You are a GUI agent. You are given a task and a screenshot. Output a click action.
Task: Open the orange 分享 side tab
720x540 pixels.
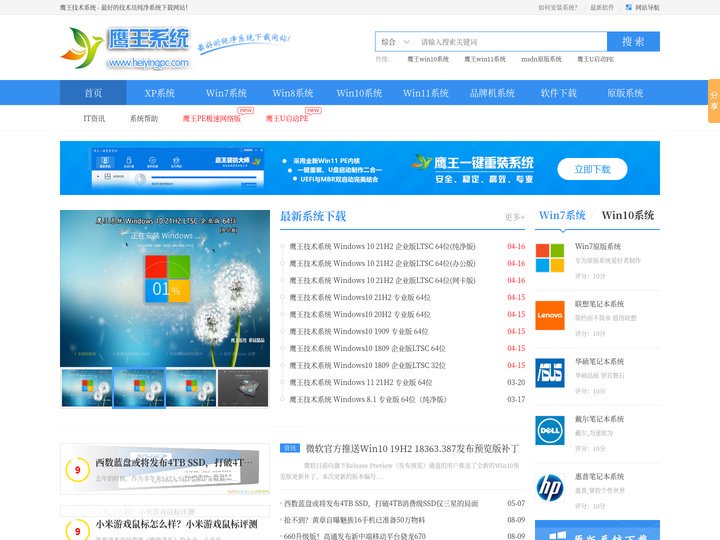[x=714, y=101]
